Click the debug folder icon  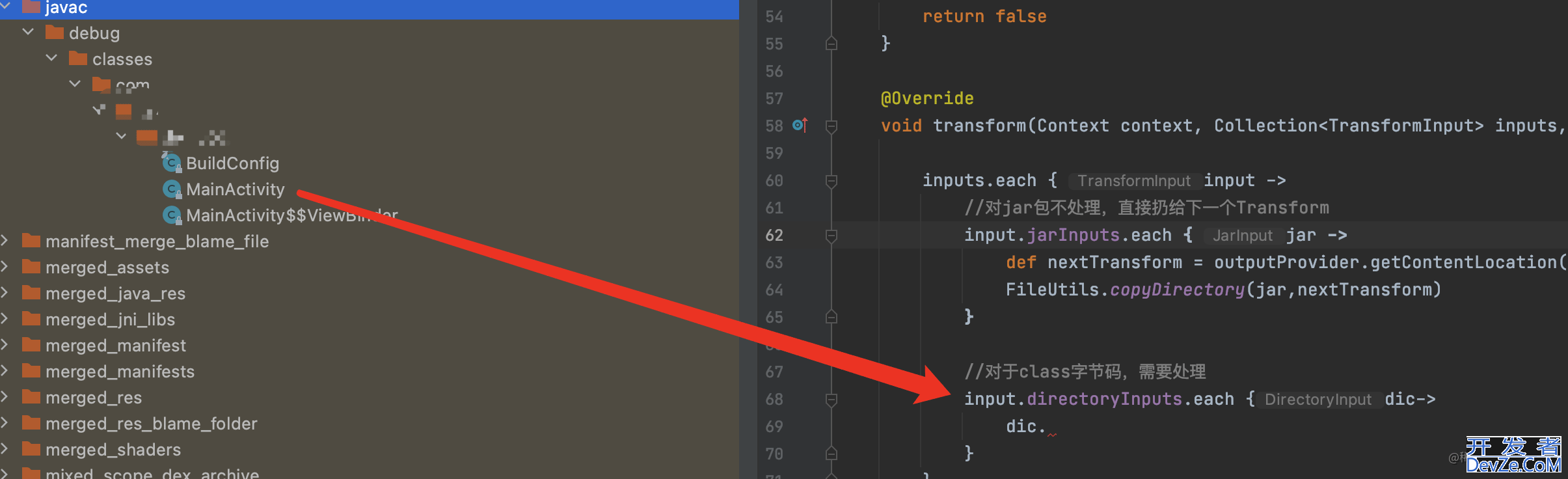55,33
